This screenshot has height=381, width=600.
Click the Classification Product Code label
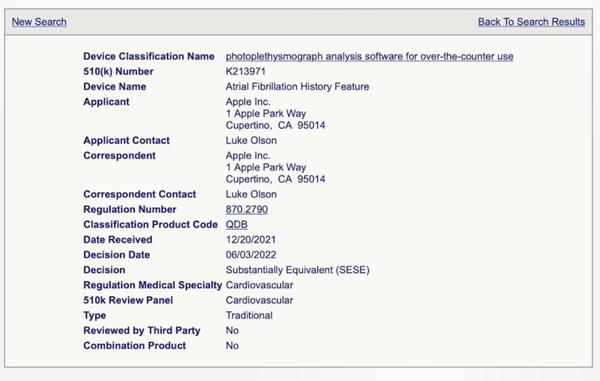pyautogui.click(x=150, y=225)
